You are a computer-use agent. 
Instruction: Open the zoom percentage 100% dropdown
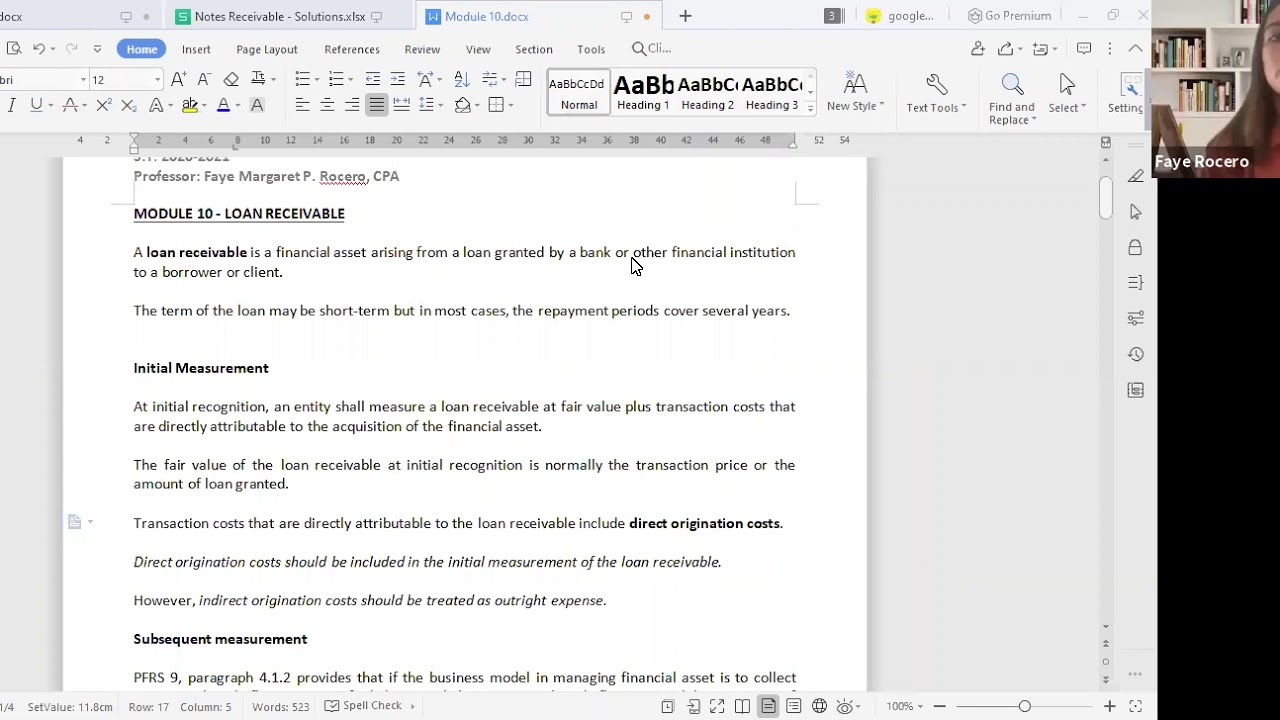[905, 706]
